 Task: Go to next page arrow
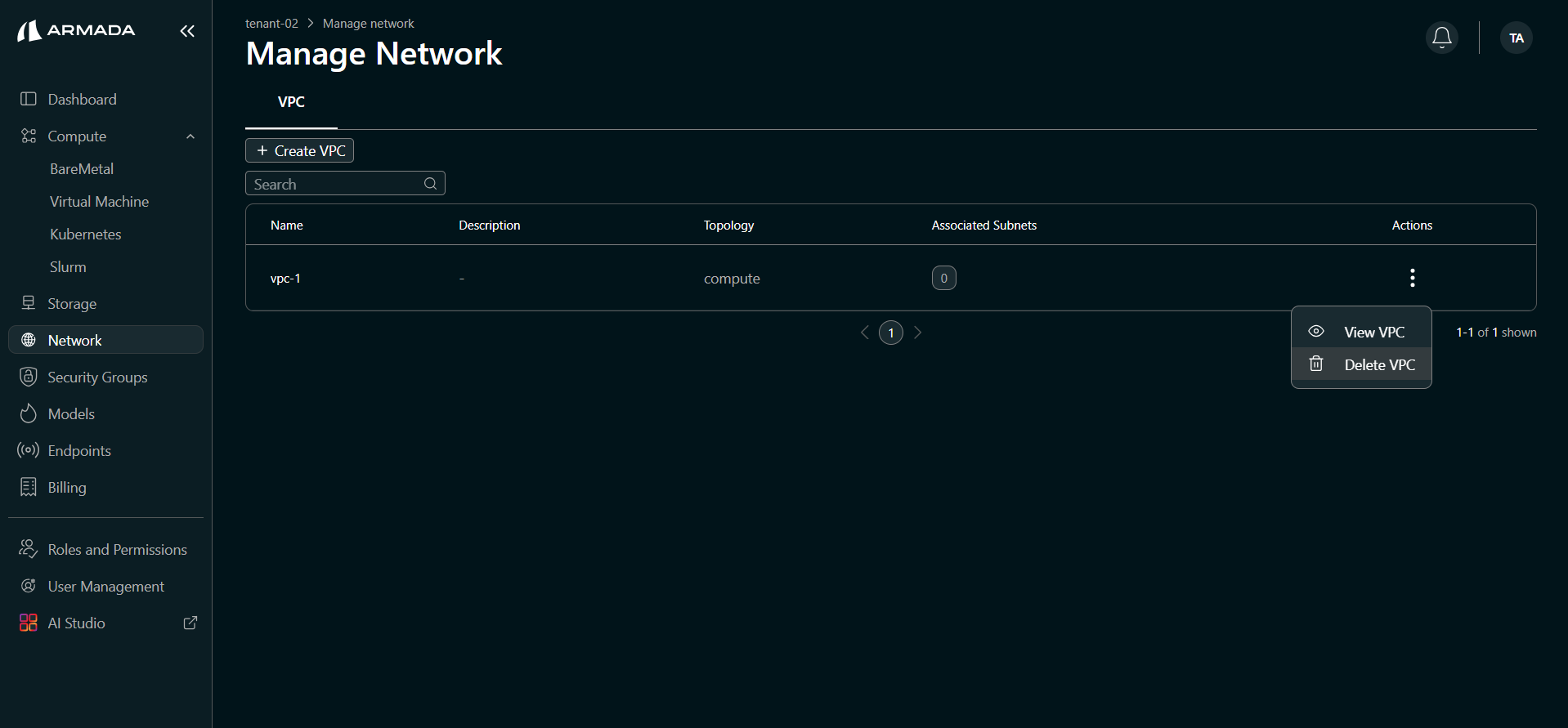click(917, 333)
